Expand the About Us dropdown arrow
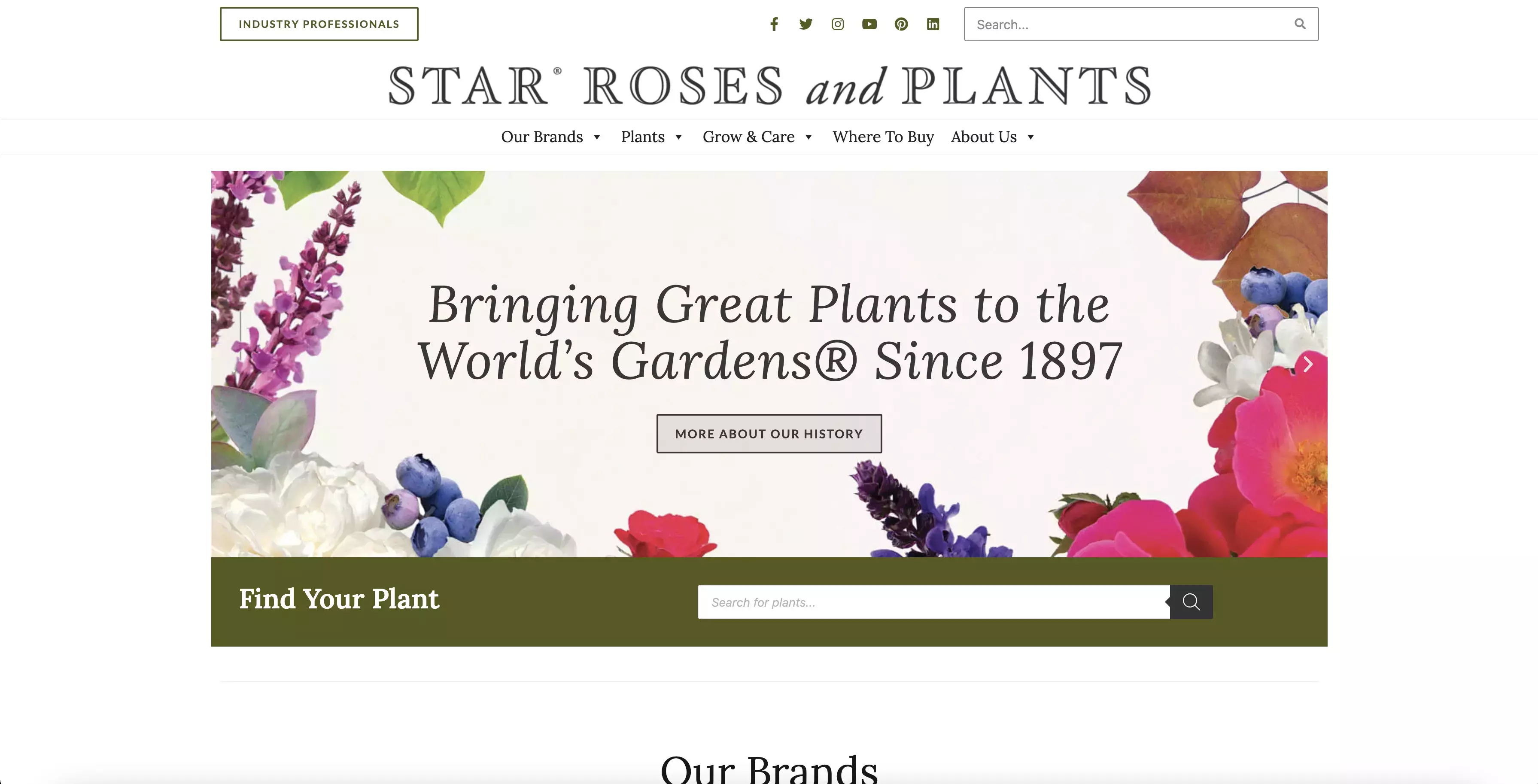Image resolution: width=1538 pixels, height=784 pixels. coord(1030,137)
